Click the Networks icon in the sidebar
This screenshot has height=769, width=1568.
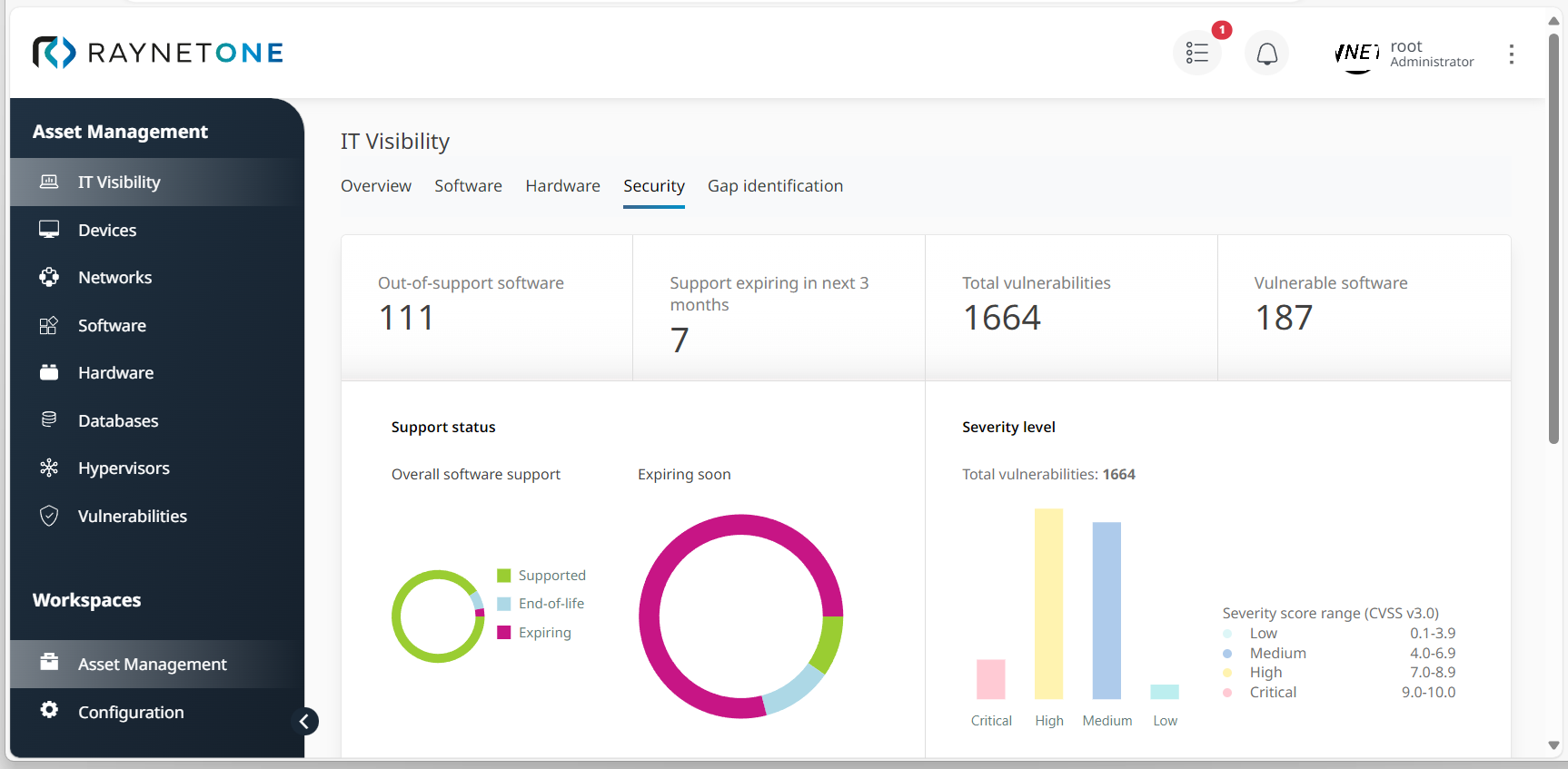tap(49, 277)
